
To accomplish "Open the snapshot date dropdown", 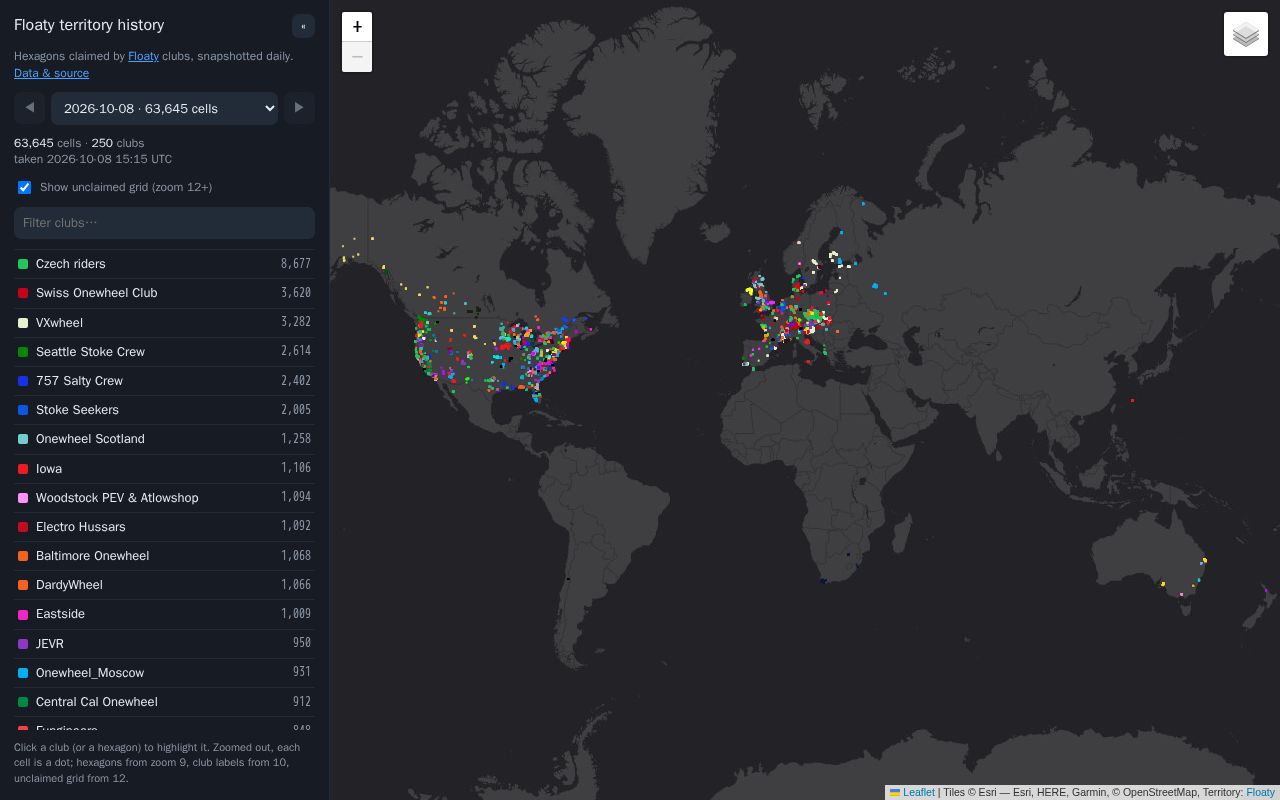I will [165, 108].
